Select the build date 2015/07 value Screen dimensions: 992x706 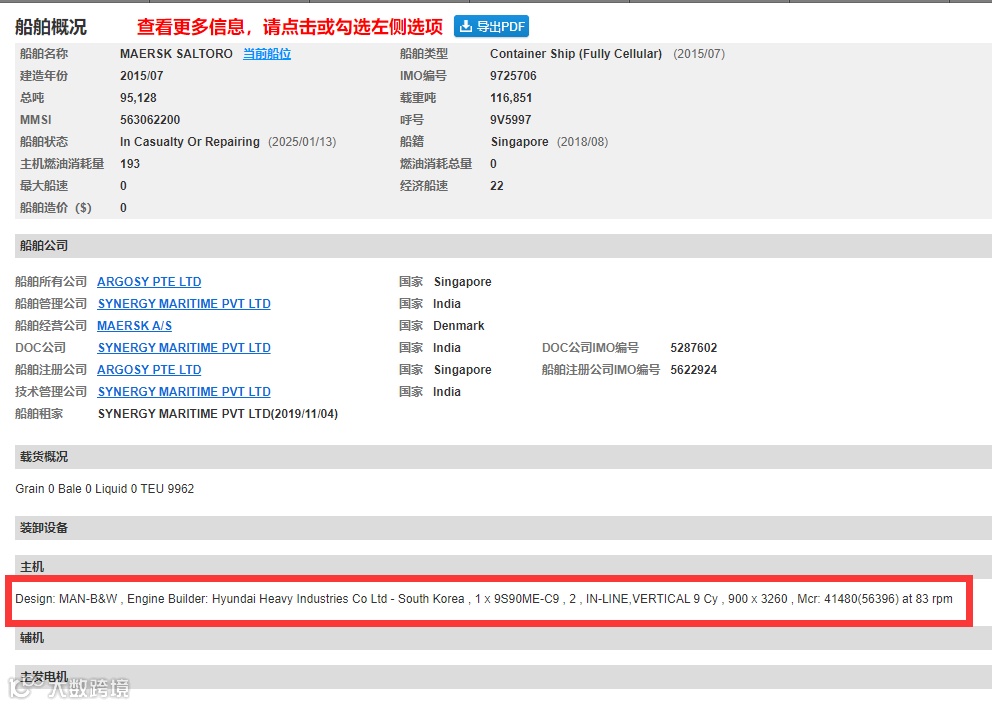[x=142, y=76]
